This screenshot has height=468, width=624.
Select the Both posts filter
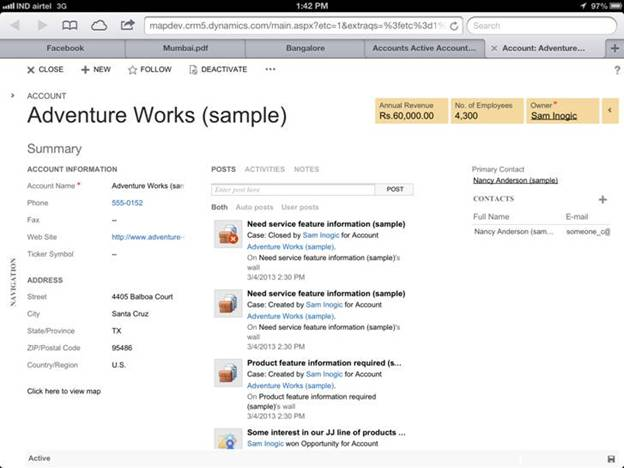(220, 207)
